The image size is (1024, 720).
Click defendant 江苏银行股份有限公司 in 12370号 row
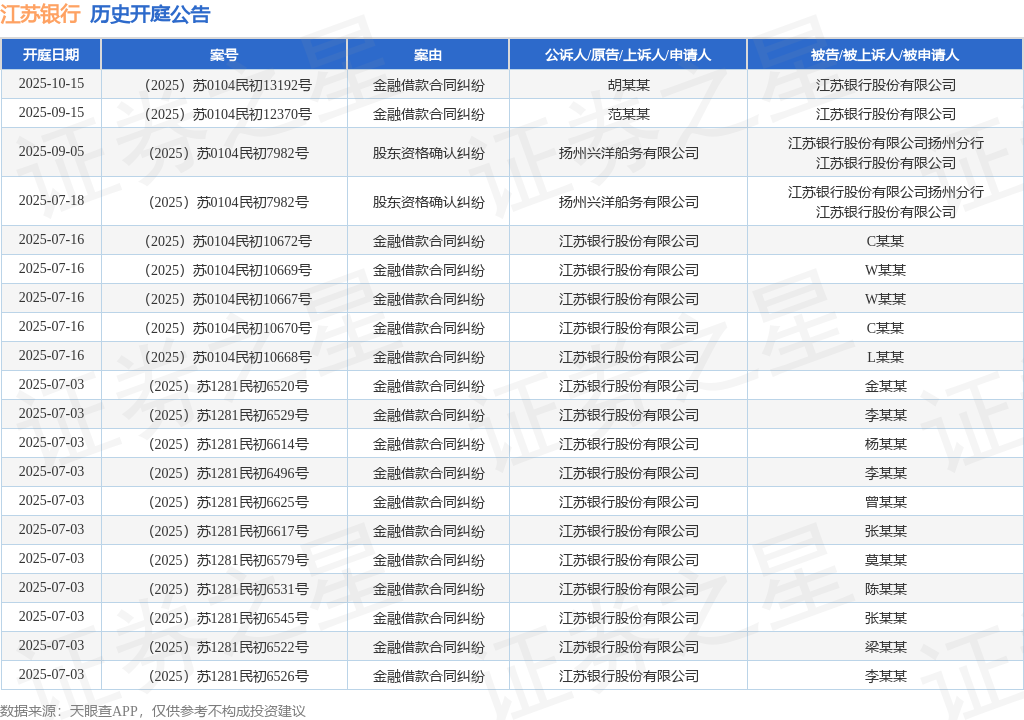pos(886,114)
